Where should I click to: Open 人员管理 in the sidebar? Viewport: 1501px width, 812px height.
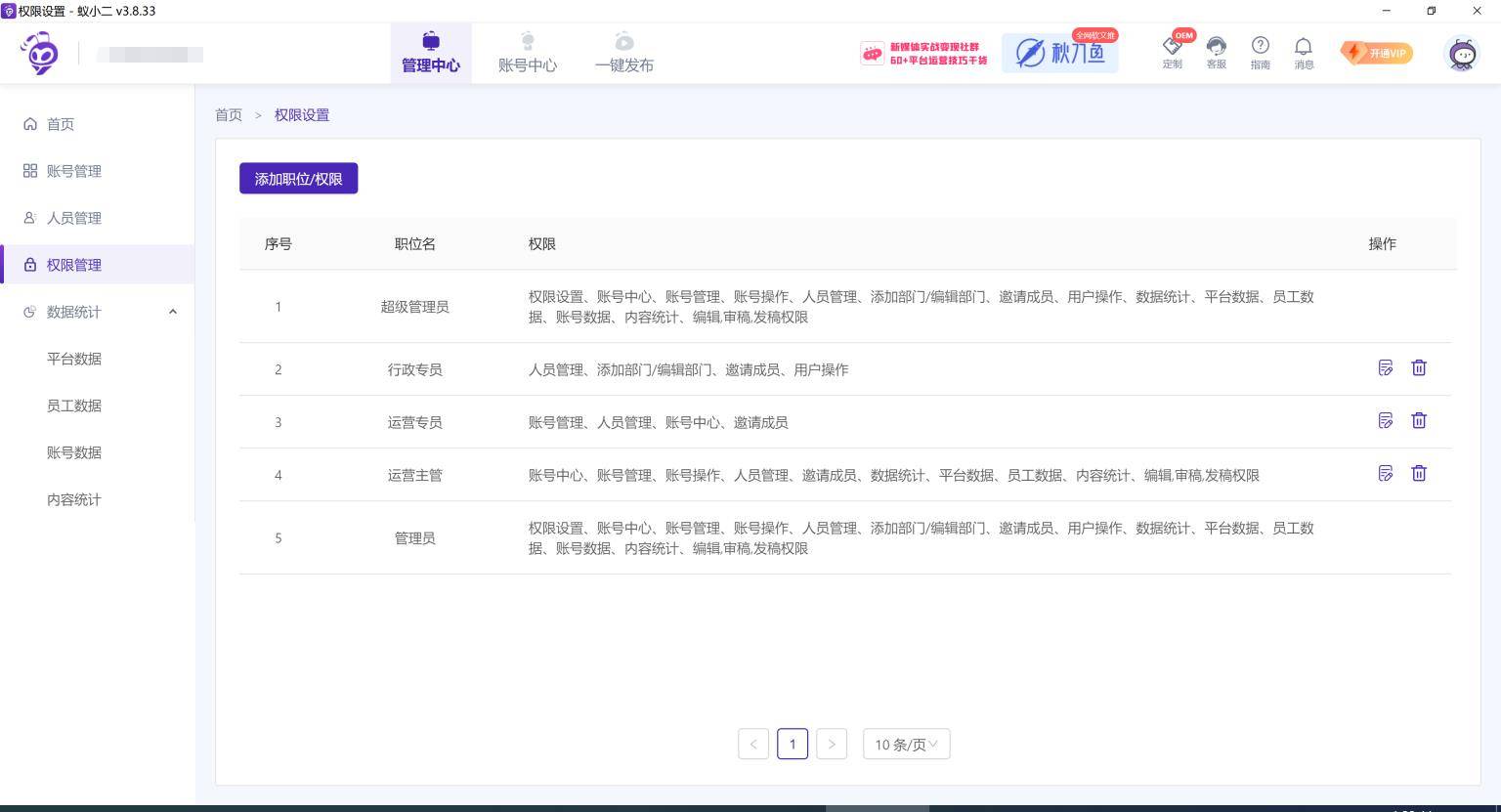point(73,218)
